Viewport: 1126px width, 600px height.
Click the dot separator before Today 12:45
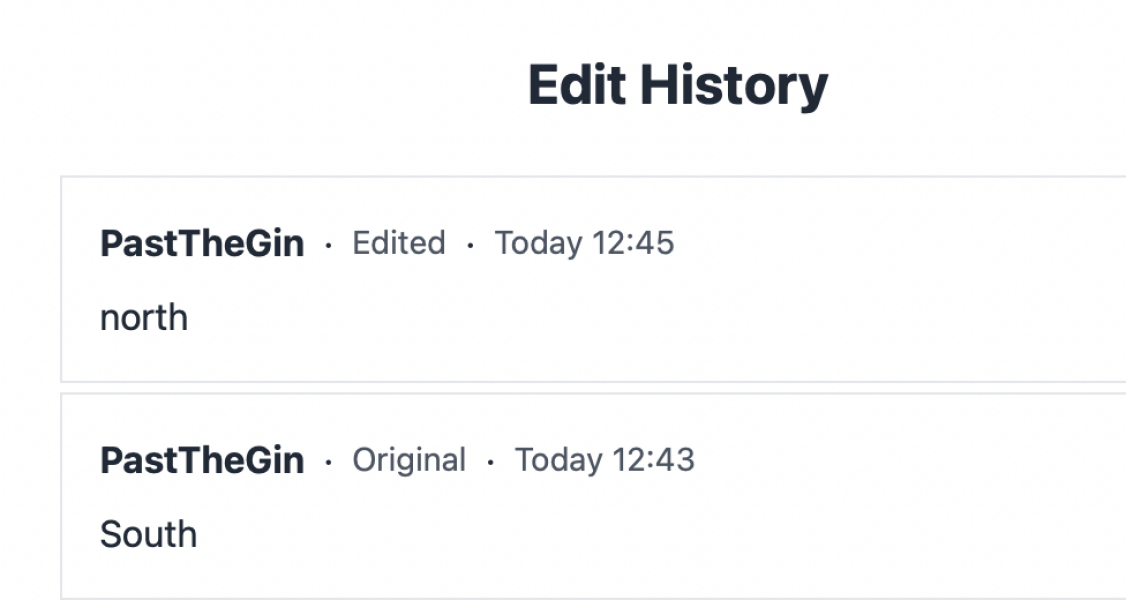tap(470, 245)
